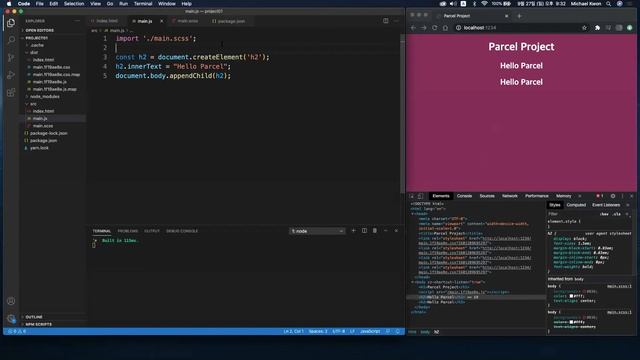This screenshot has width=640, height=360.
Task: Open DevTools more options menu
Action: (622, 196)
